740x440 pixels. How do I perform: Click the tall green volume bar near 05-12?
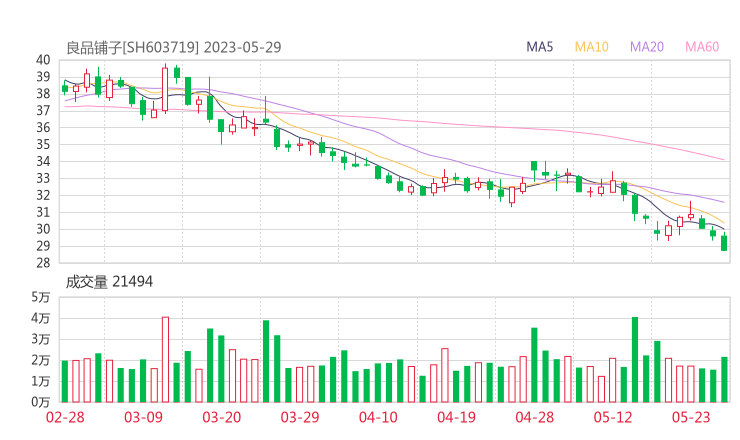click(635, 360)
